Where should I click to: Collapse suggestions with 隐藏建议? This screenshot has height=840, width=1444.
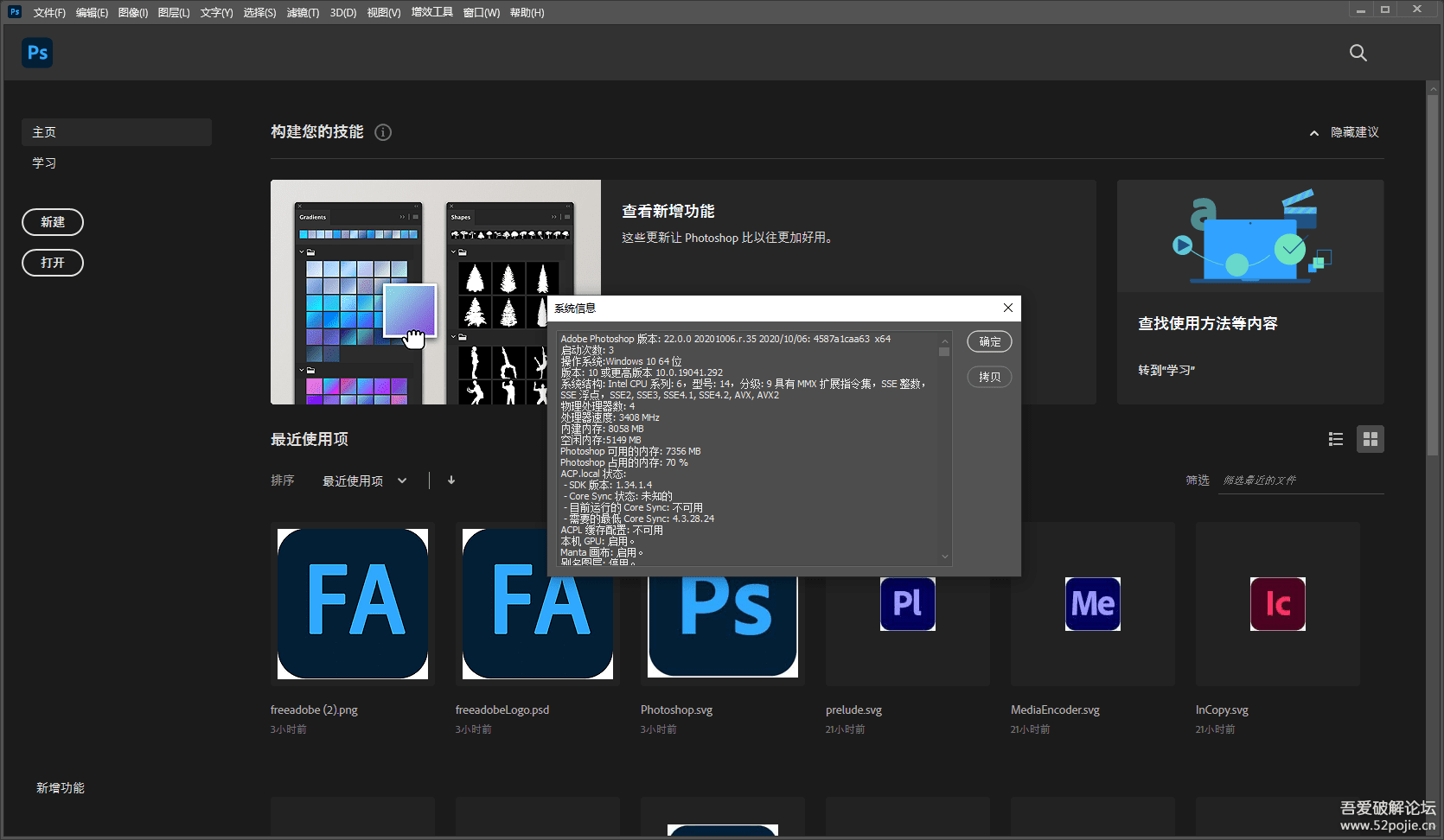point(1345,132)
